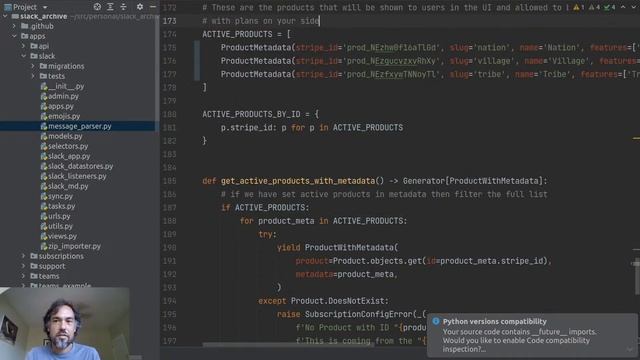Open slack_md.py file
Viewport: 640px width, 360px height.
68,186
